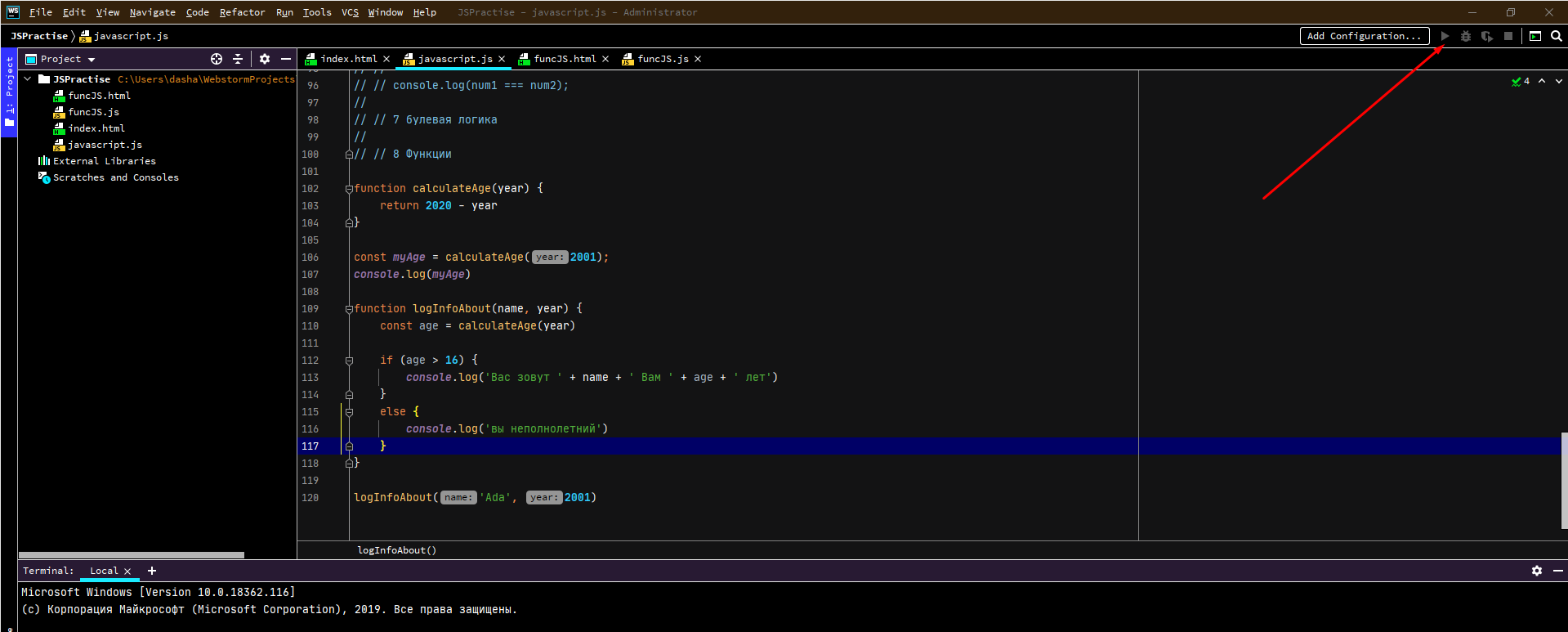Close the Local terminal tab

click(x=127, y=571)
